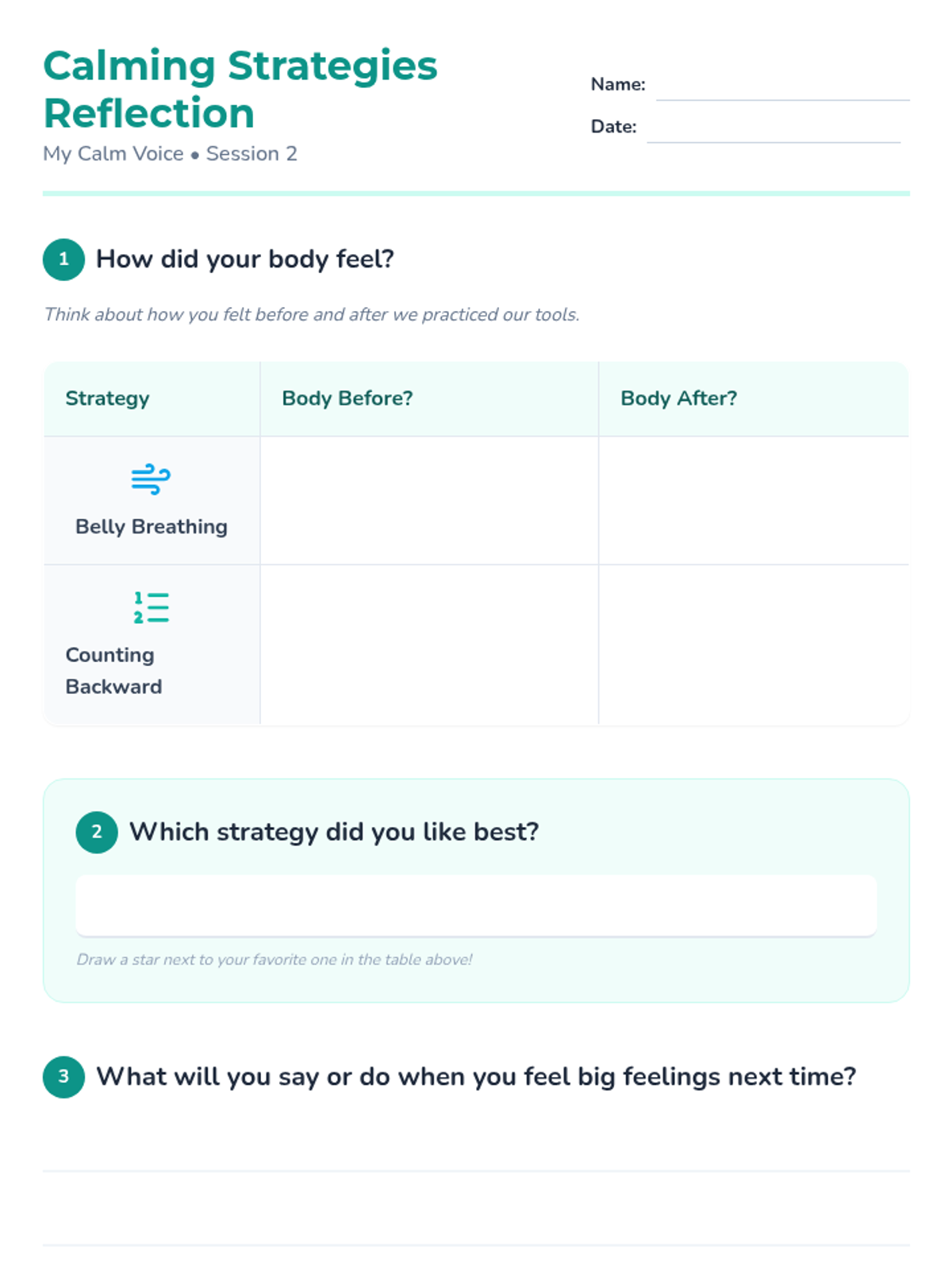This screenshot has height=1270, width=952.
Task: Click the Belly Breathing wind icon
Action: (151, 479)
